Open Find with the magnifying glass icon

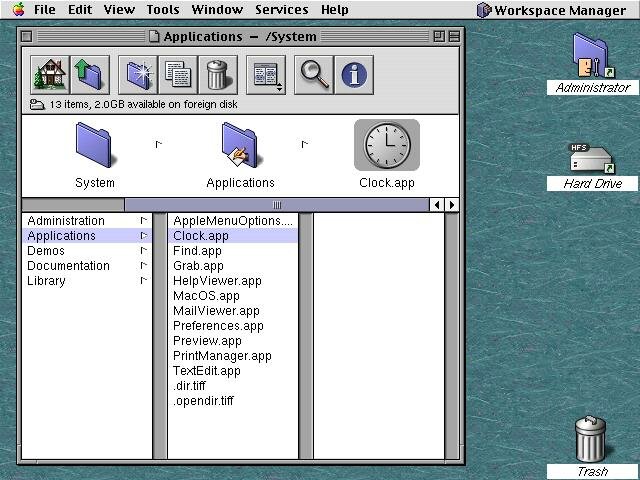tap(314, 75)
